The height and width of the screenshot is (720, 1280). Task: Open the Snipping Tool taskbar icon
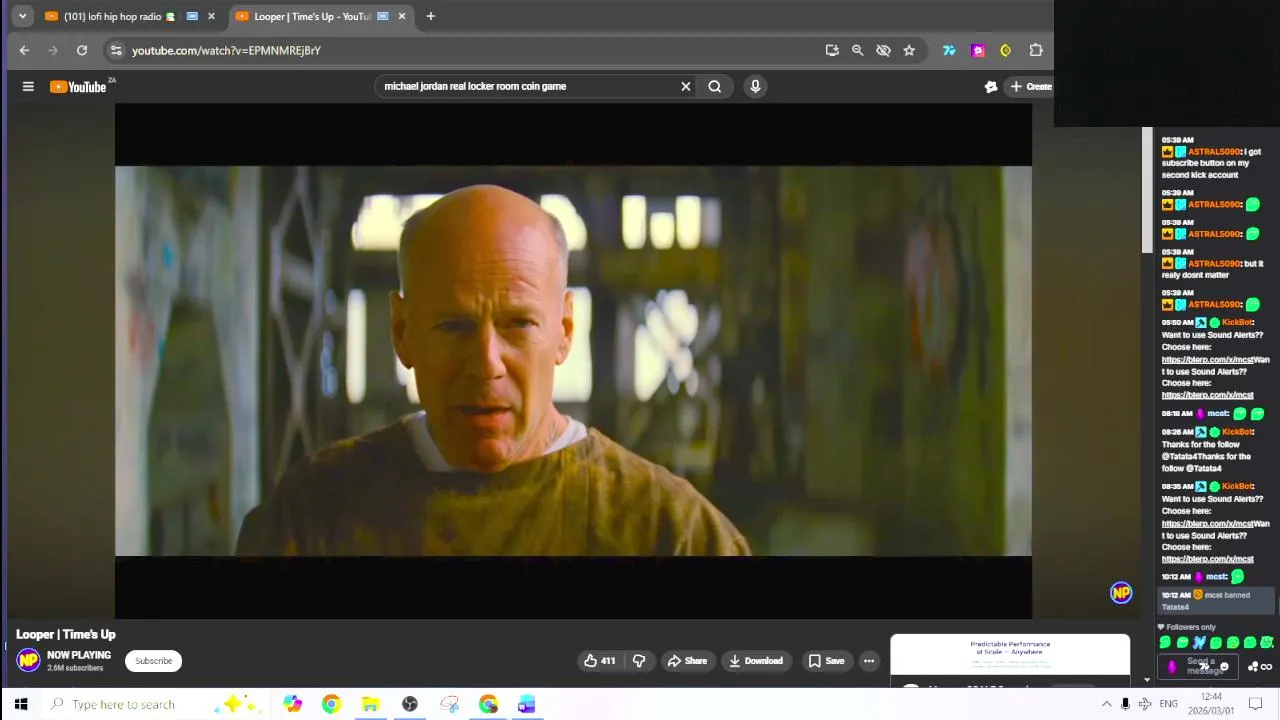(449, 704)
